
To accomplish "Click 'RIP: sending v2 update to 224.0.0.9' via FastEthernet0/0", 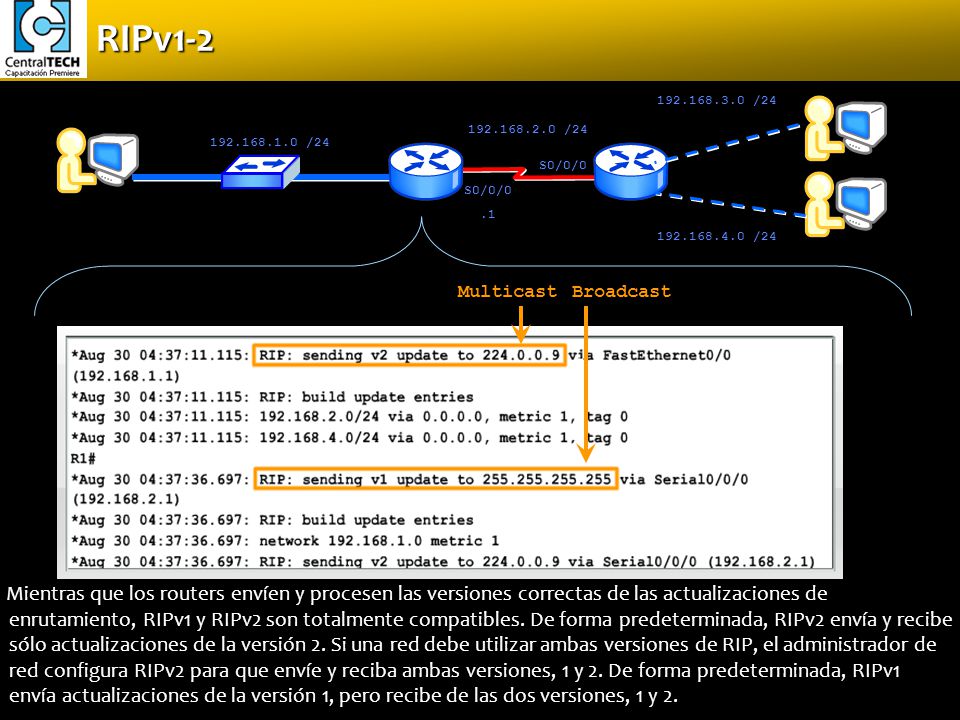I will pos(409,355).
